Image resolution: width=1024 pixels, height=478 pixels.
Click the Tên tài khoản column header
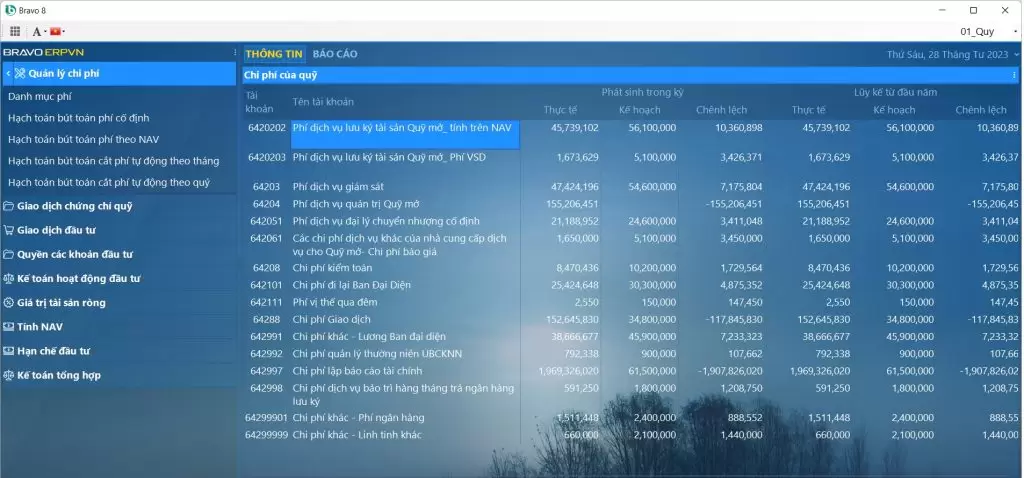pyautogui.click(x=322, y=102)
